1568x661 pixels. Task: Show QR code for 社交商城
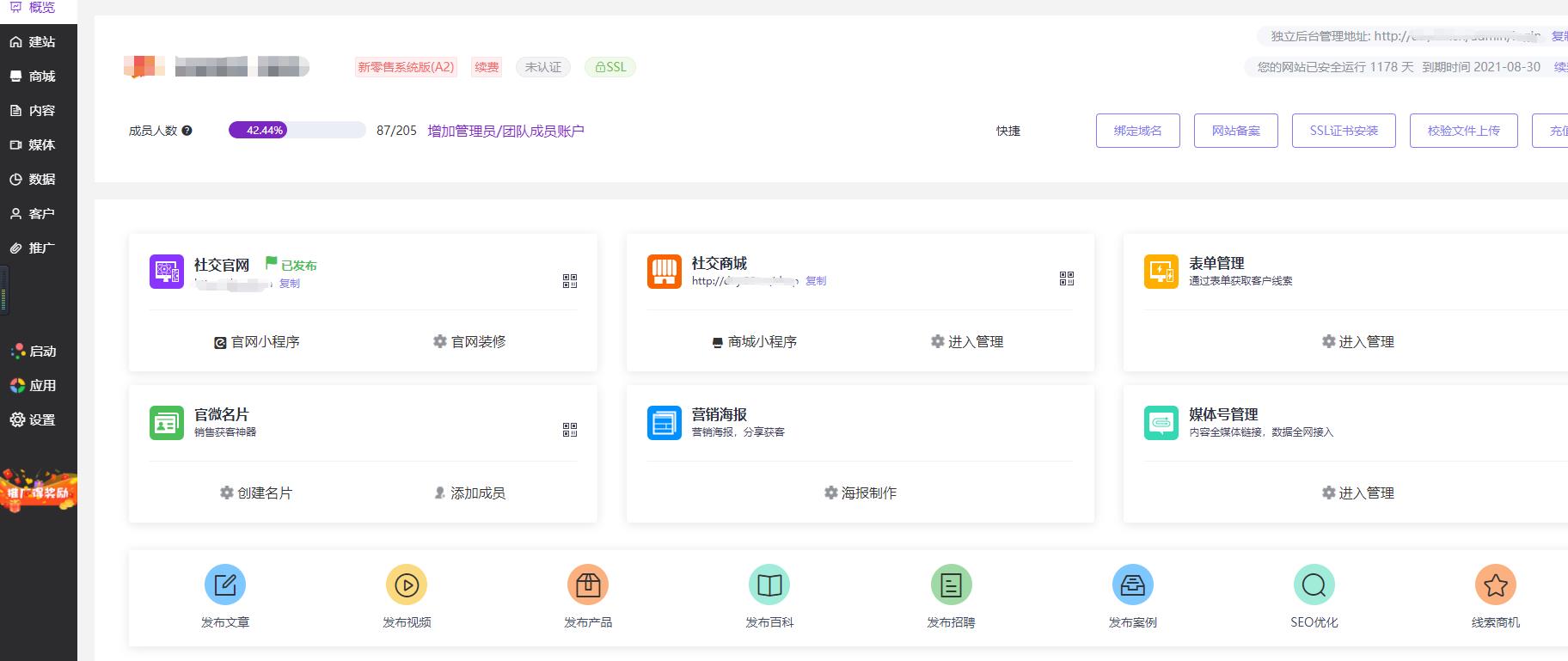click(1066, 278)
